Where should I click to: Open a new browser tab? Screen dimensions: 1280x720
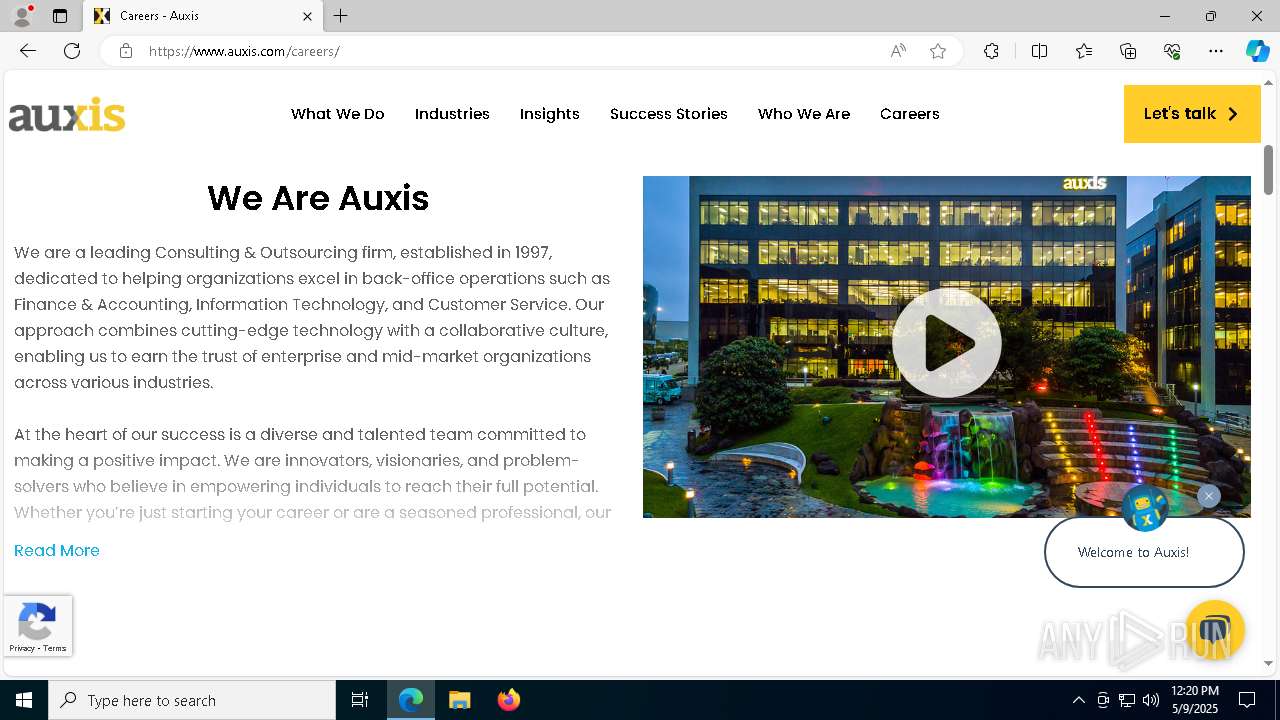[x=340, y=16]
